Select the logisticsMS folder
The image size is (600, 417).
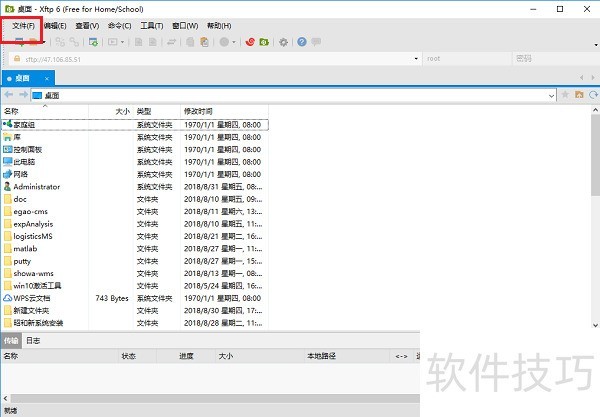135,236
